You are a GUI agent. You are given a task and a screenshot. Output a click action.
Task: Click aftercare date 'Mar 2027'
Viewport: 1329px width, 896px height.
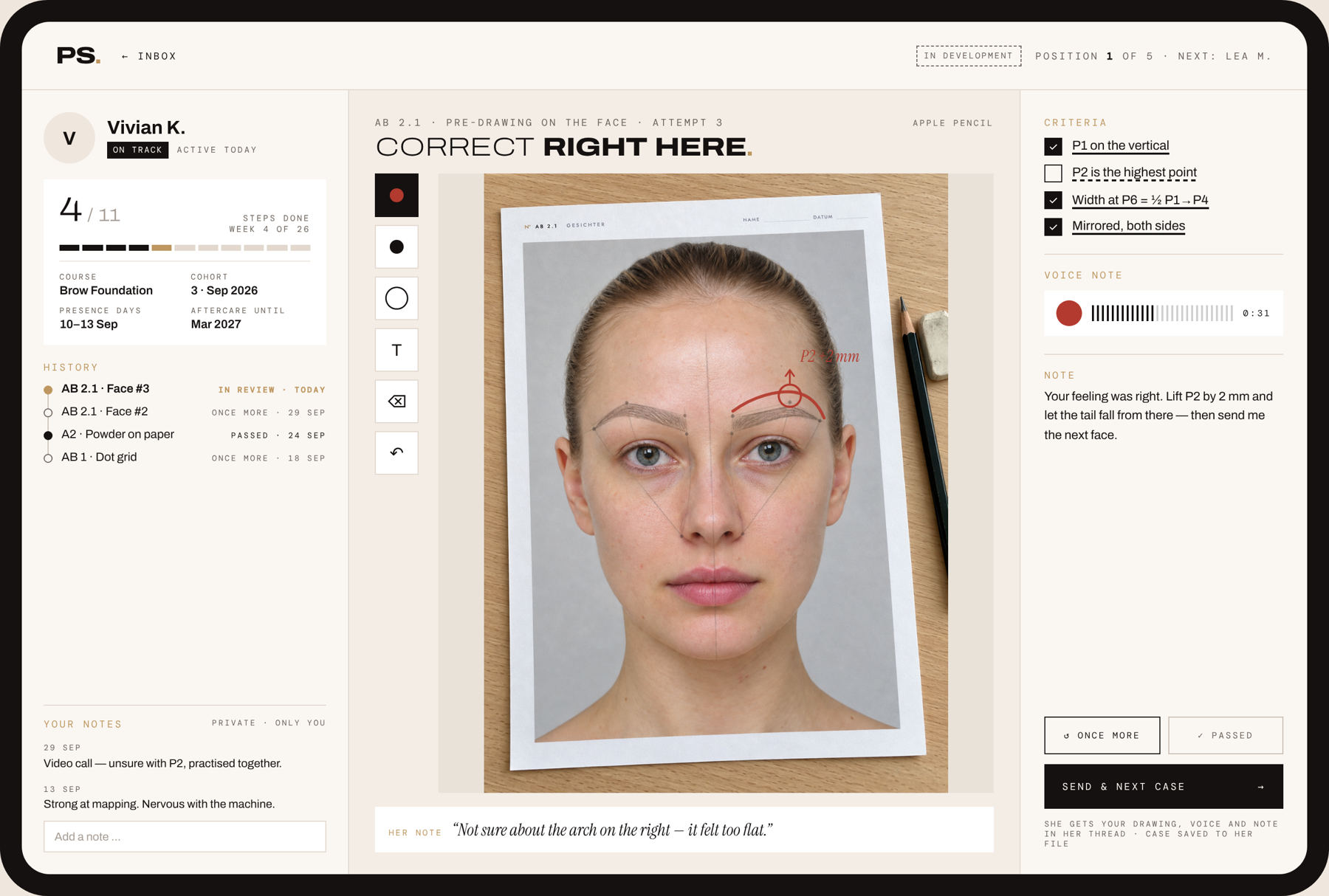tap(216, 324)
